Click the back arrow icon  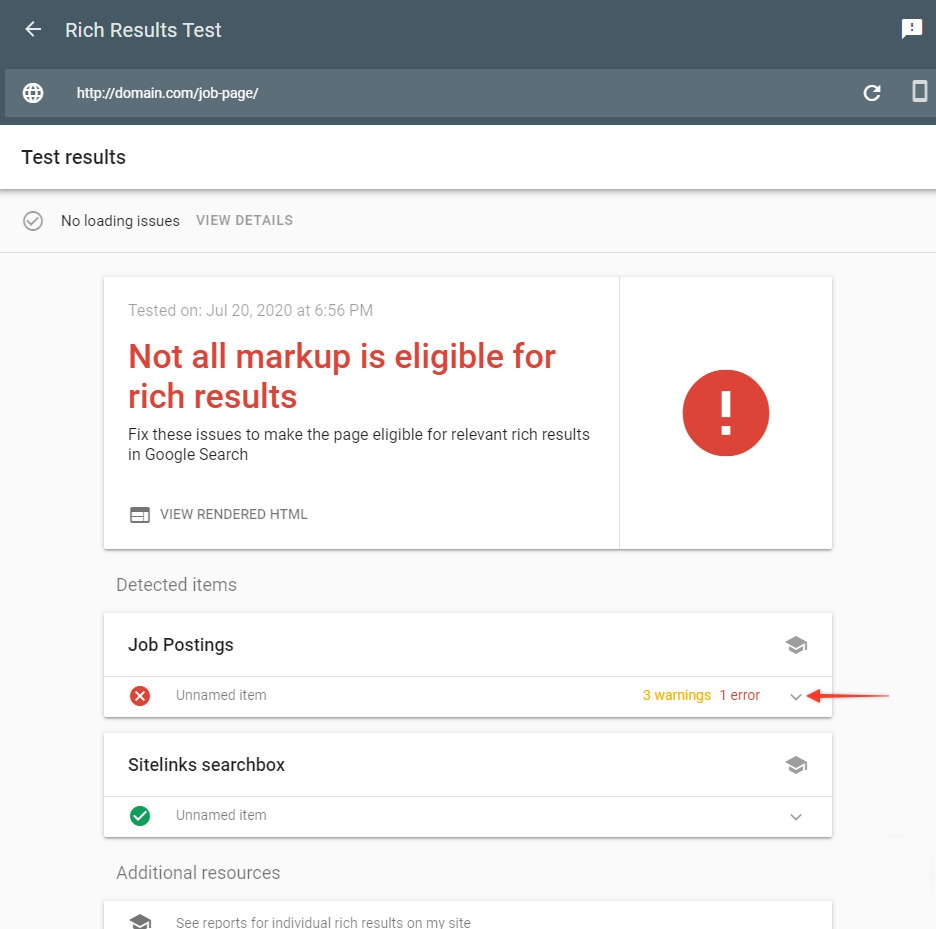click(x=33, y=30)
